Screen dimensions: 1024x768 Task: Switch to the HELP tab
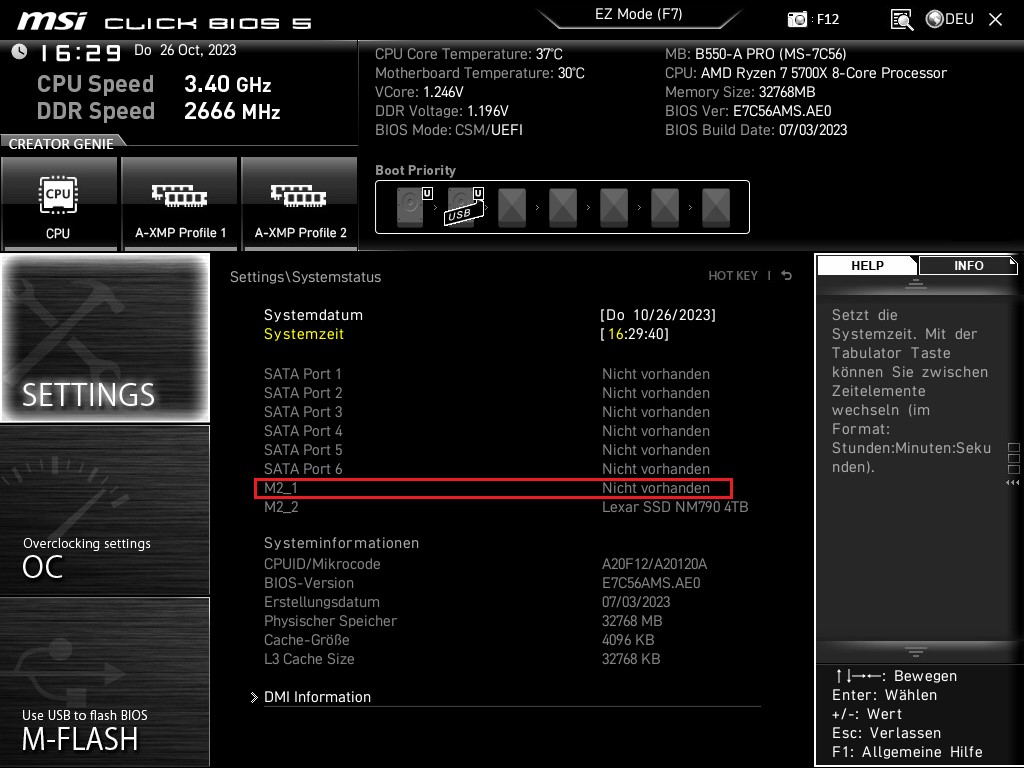point(867,266)
